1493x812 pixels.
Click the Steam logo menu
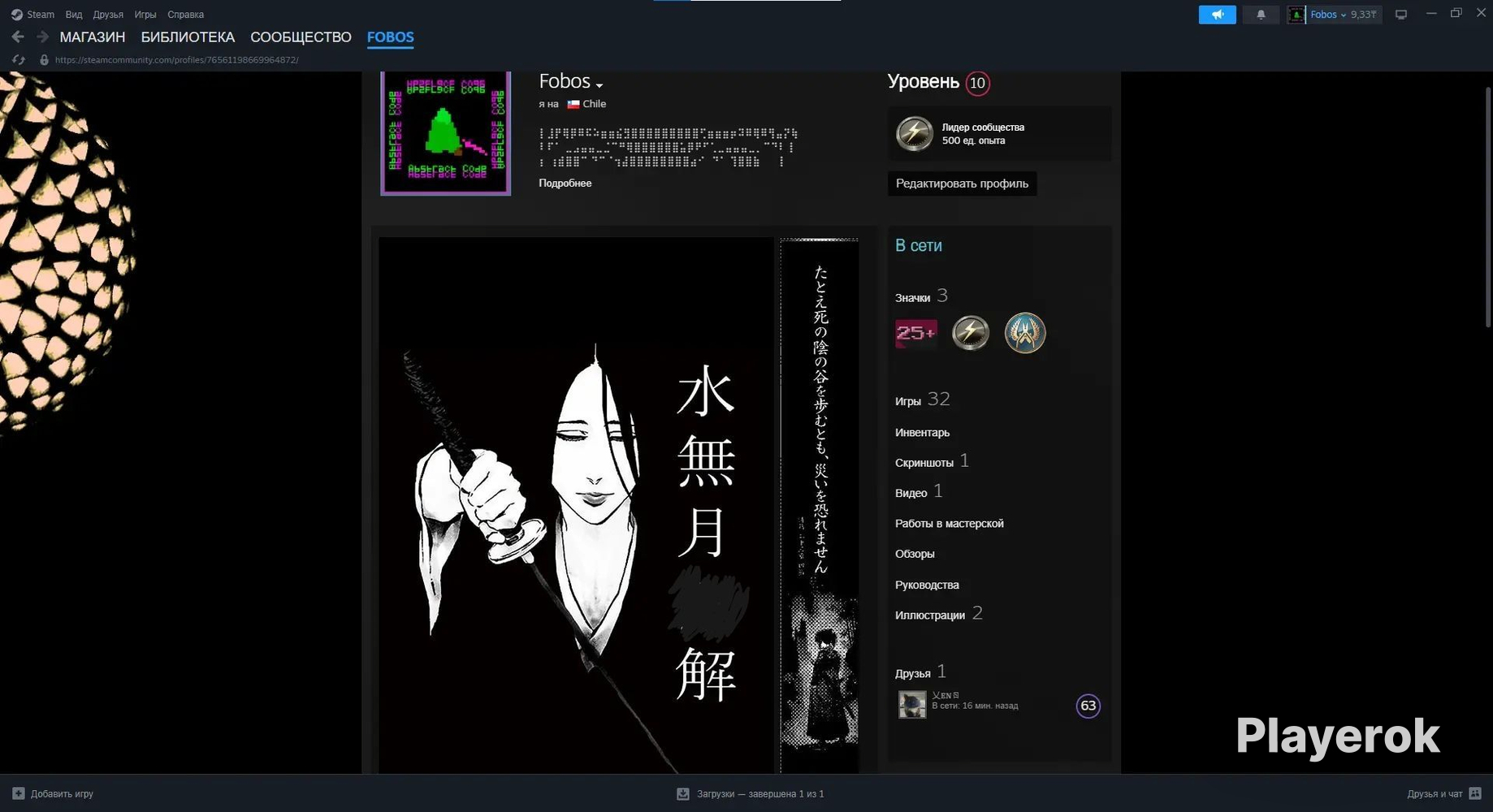[x=32, y=15]
